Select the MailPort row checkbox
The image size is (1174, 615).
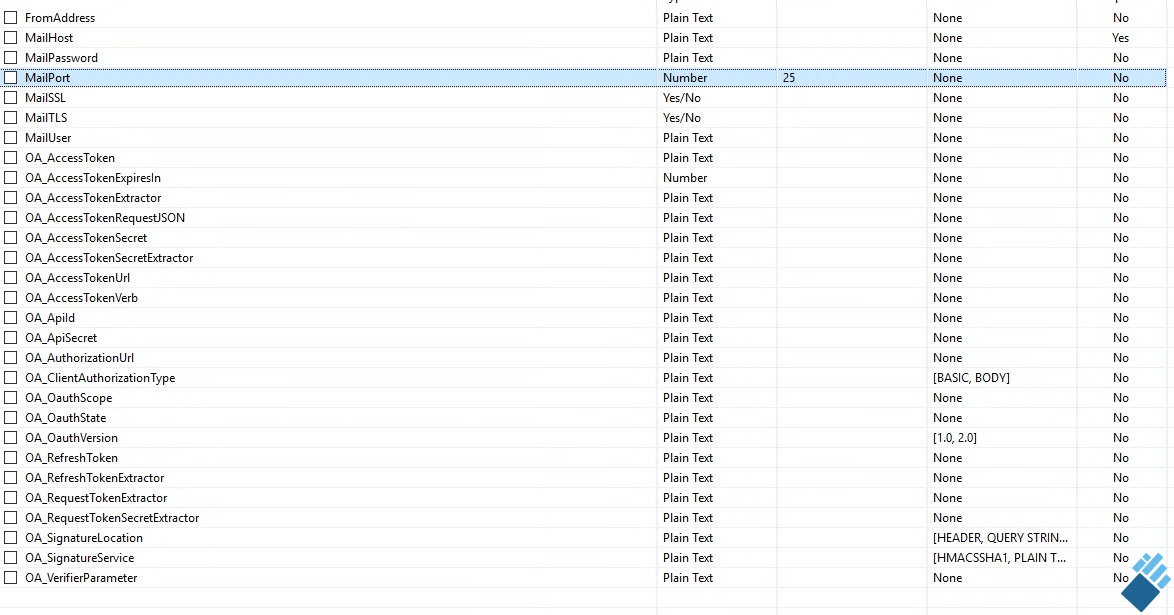coord(10,77)
